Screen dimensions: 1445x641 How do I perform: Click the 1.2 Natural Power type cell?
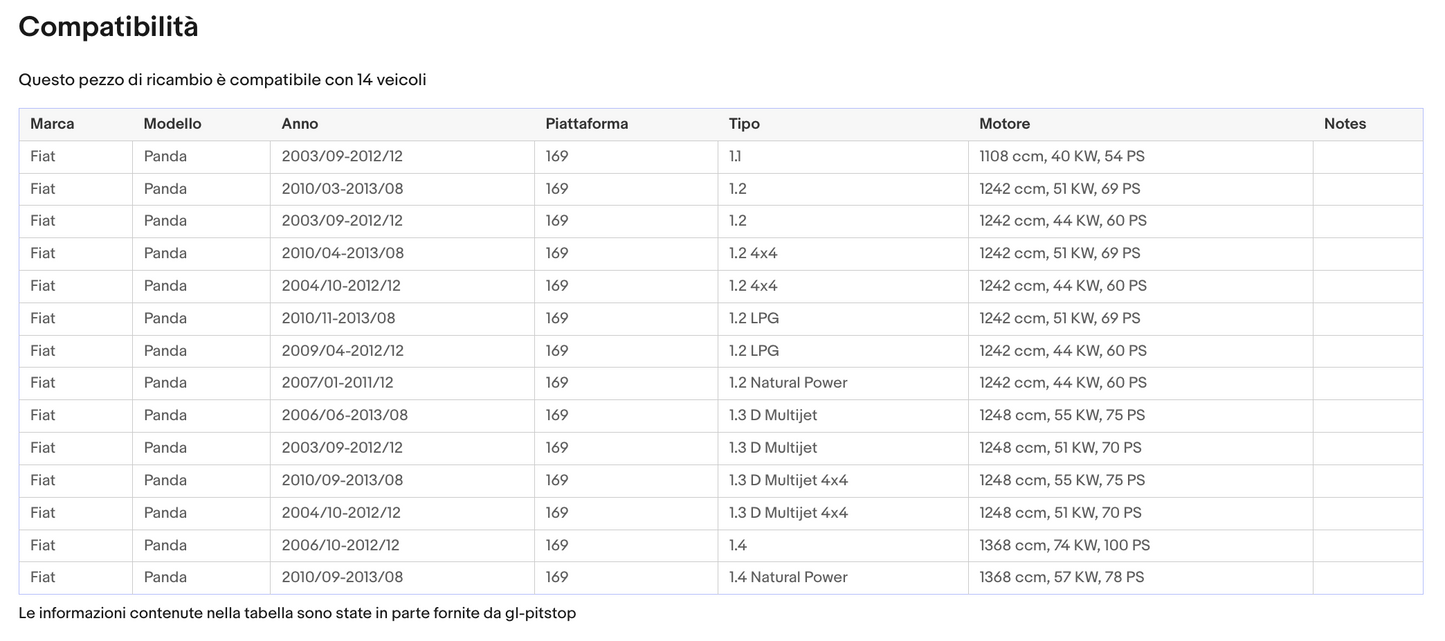pyautogui.click(x=788, y=383)
